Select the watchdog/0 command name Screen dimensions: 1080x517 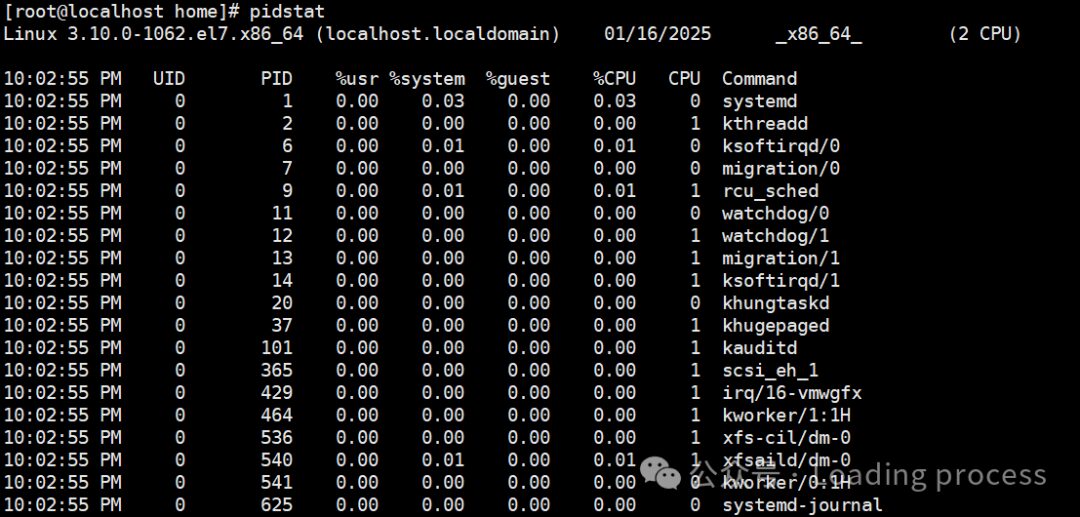pyautogui.click(x=776, y=213)
